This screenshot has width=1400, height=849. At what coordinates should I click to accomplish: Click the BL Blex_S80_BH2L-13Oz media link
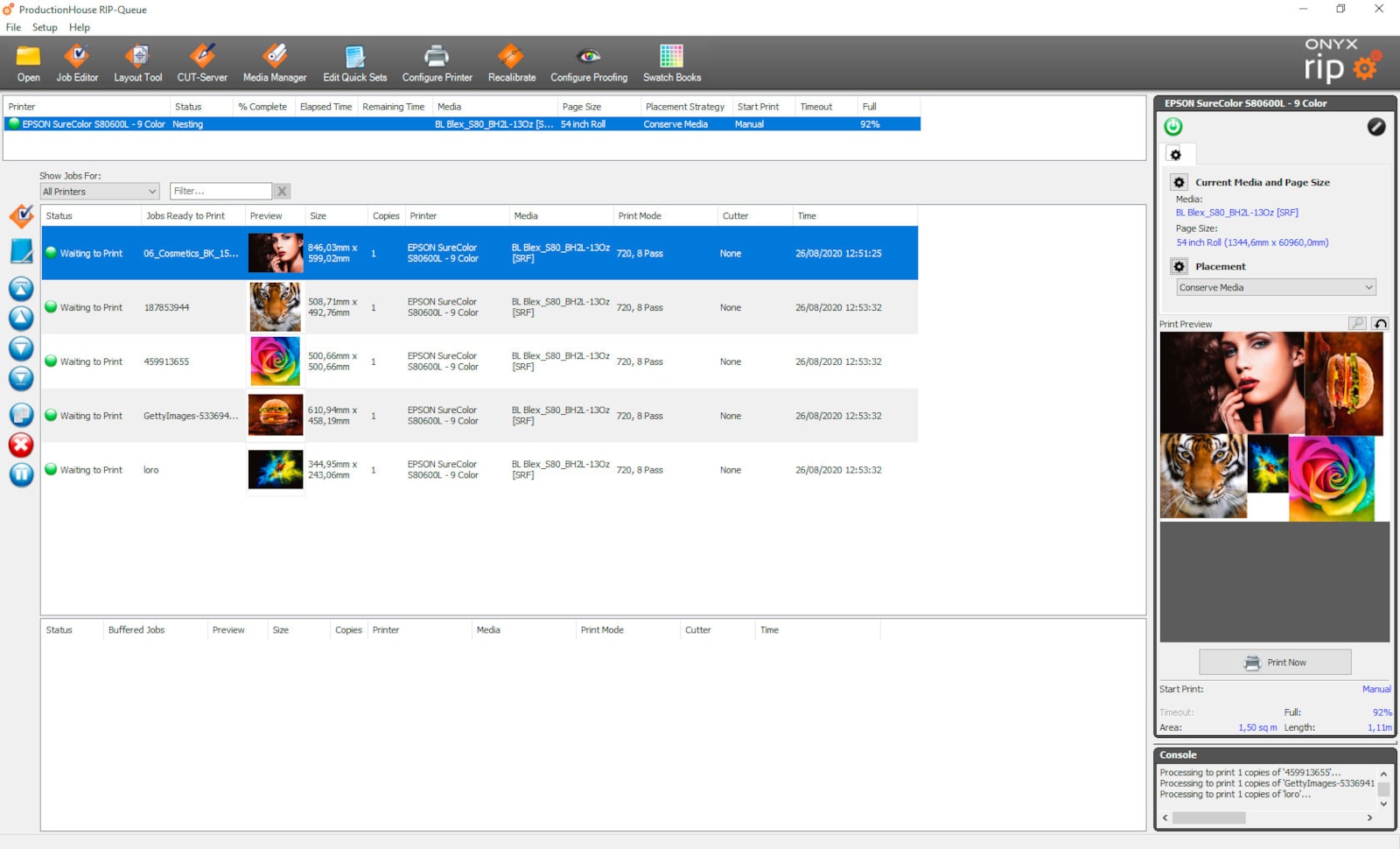[1236, 213]
